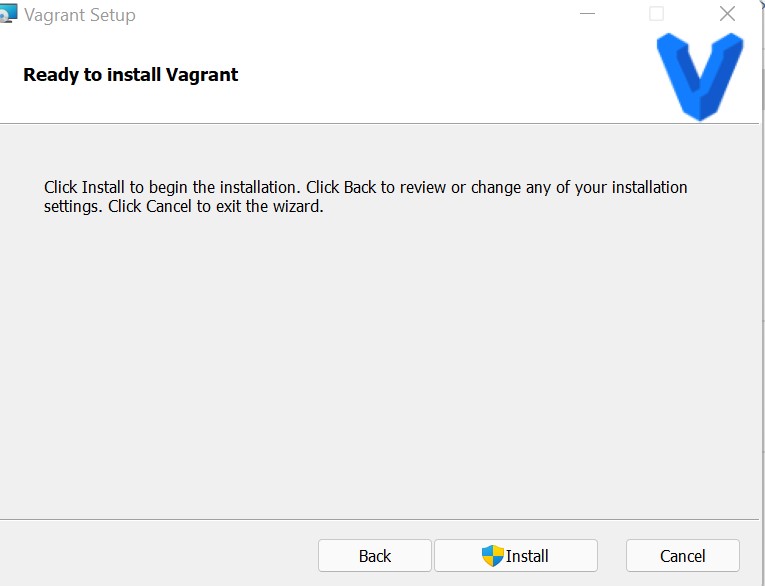
Task: Go Back to review installation settings
Action: pyautogui.click(x=374, y=556)
